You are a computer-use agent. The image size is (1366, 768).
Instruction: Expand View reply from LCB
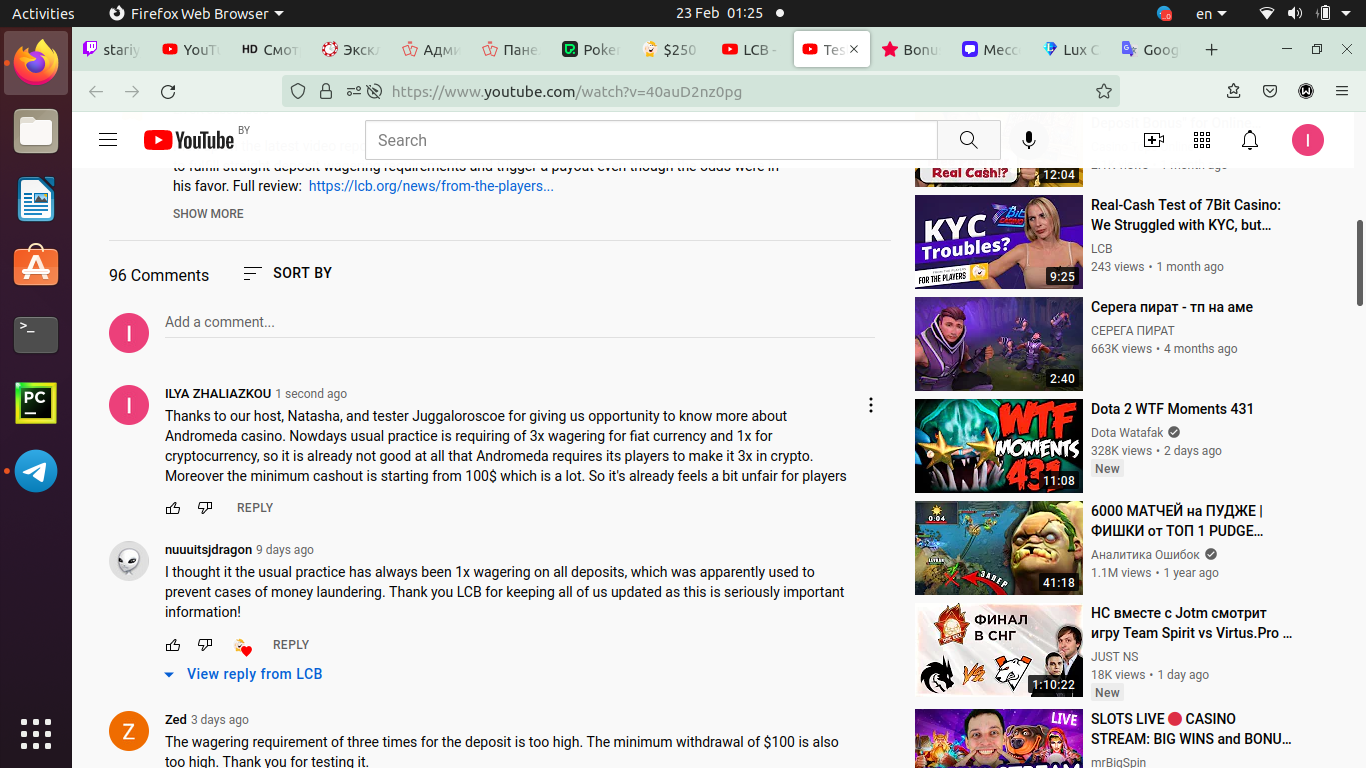(x=244, y=674)
